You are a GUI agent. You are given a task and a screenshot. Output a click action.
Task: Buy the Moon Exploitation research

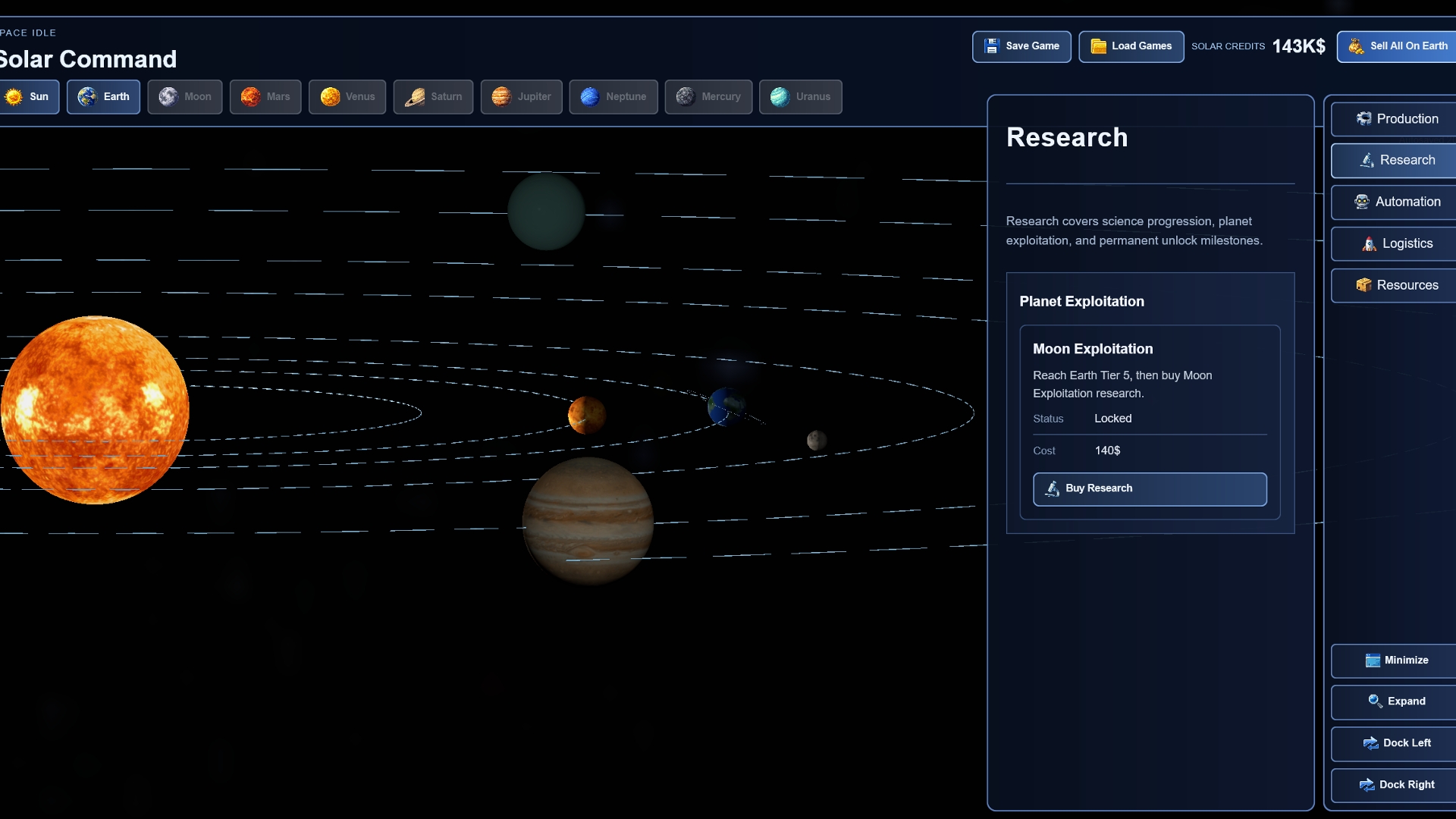(x=1149, y=489)
